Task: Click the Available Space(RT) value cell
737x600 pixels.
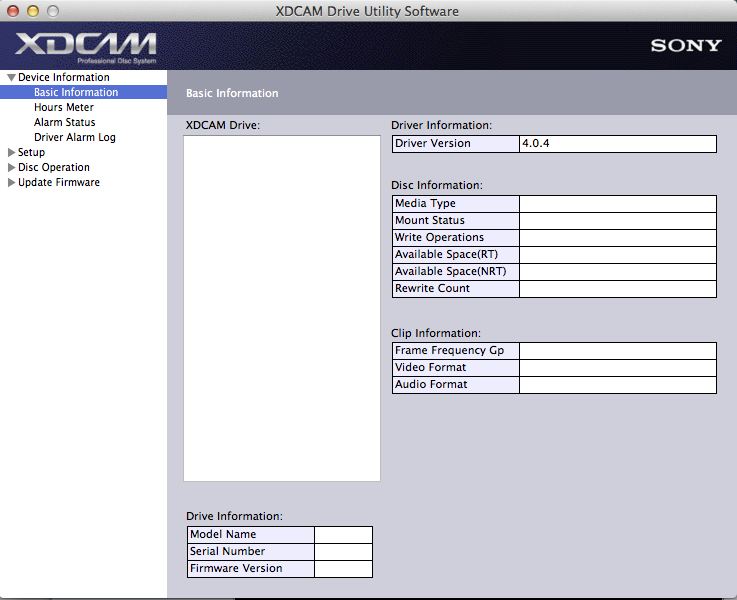Action: click(618, 255)
